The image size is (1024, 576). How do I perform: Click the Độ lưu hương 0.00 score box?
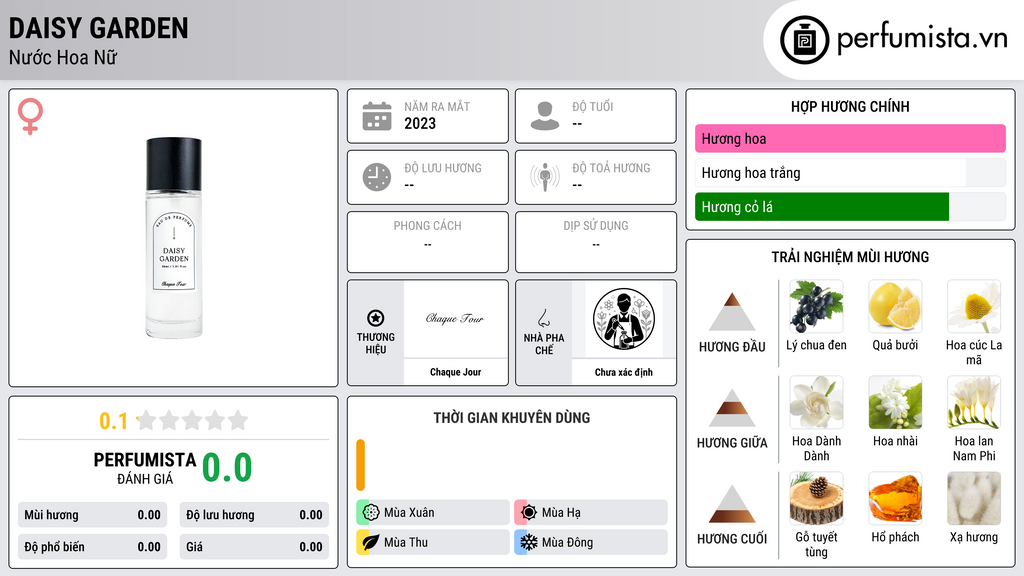click(254, 515)
